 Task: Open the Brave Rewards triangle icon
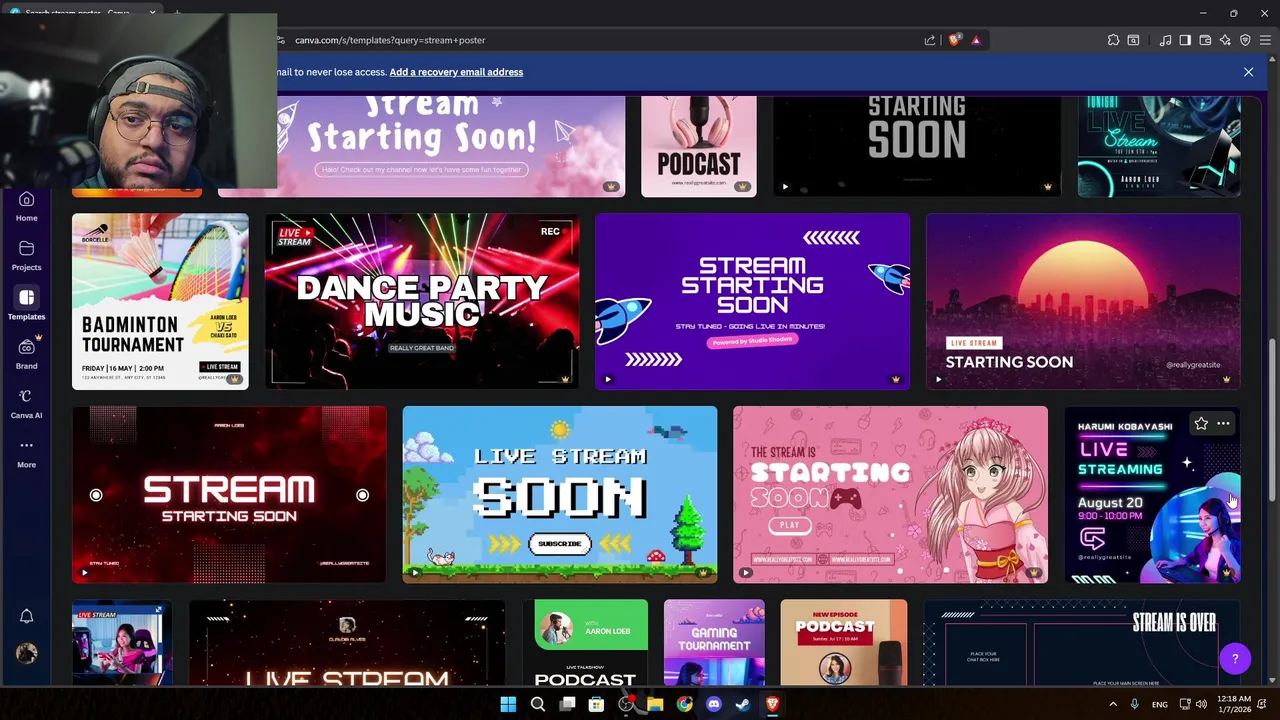point(976,40)
